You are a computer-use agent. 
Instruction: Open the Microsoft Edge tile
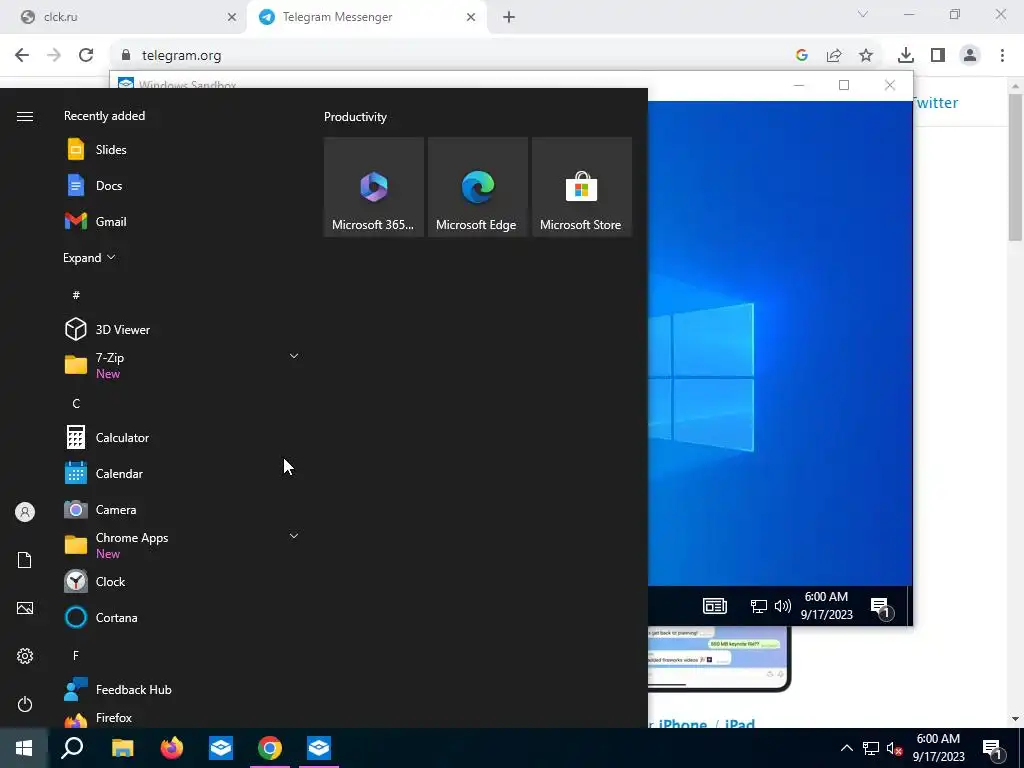tap(477, 187)
